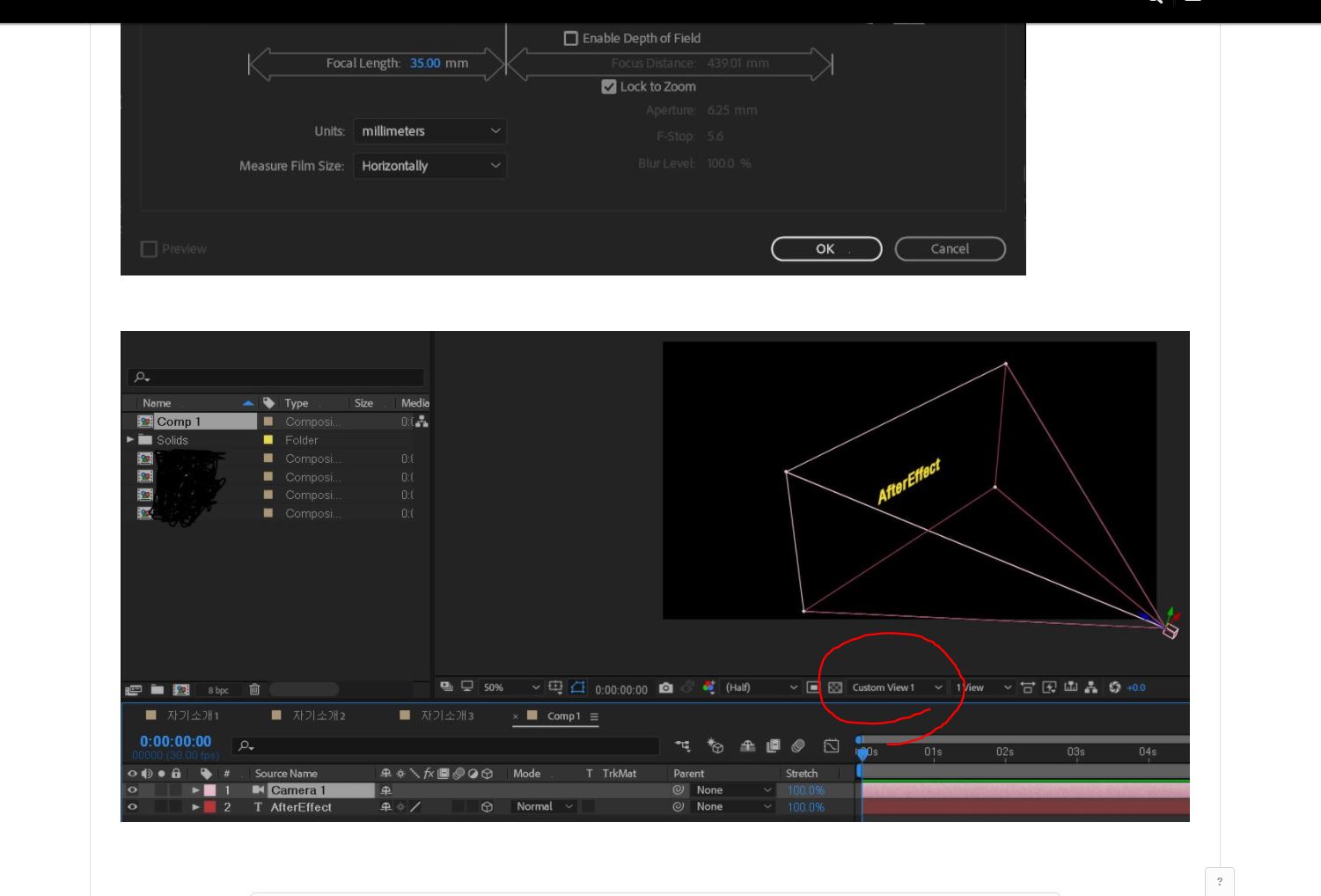1321x896 pixels.
Task: Click the viewer timecode 0:00:00:00
Action: click(x=620, y=689)
